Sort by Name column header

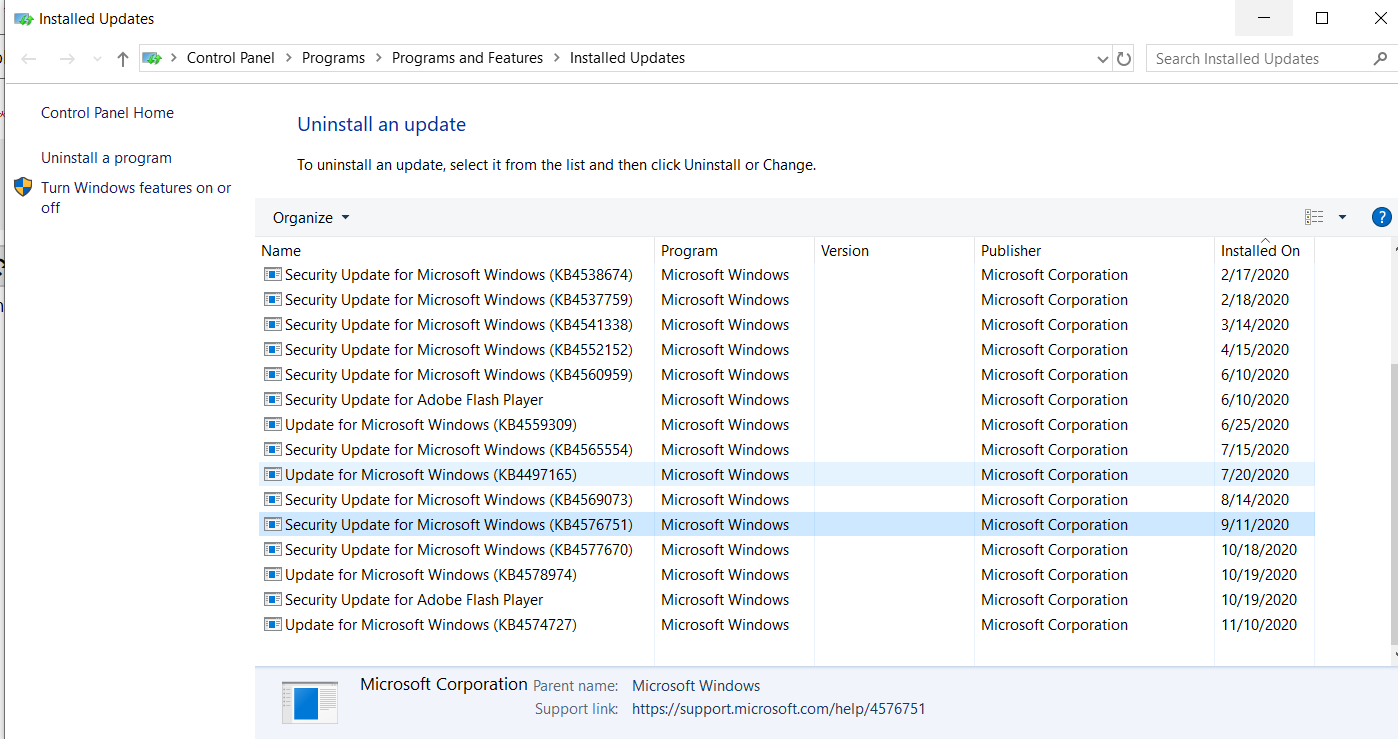pos(455,251)
